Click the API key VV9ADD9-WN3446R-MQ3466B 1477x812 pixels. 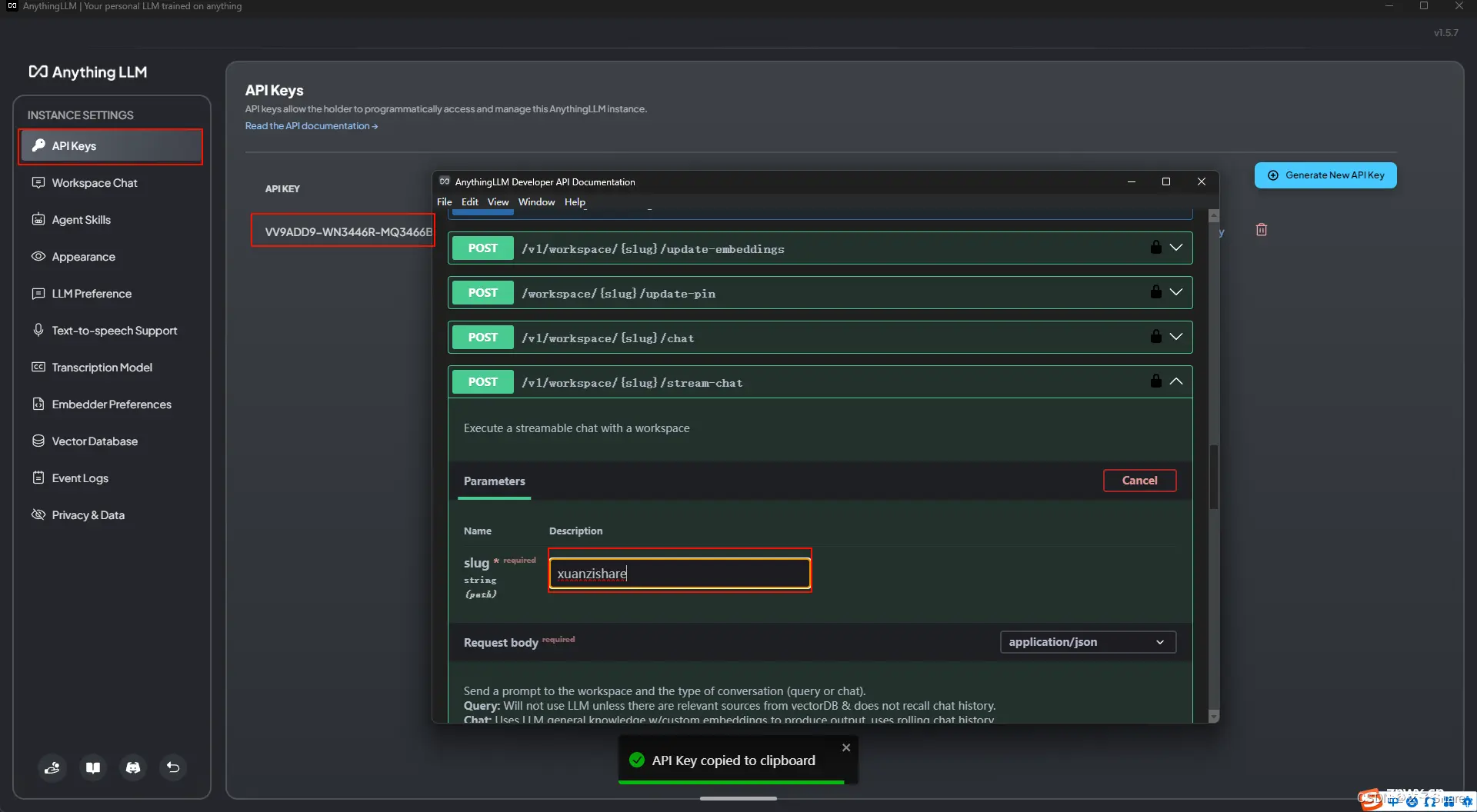[x=348, y=231]
